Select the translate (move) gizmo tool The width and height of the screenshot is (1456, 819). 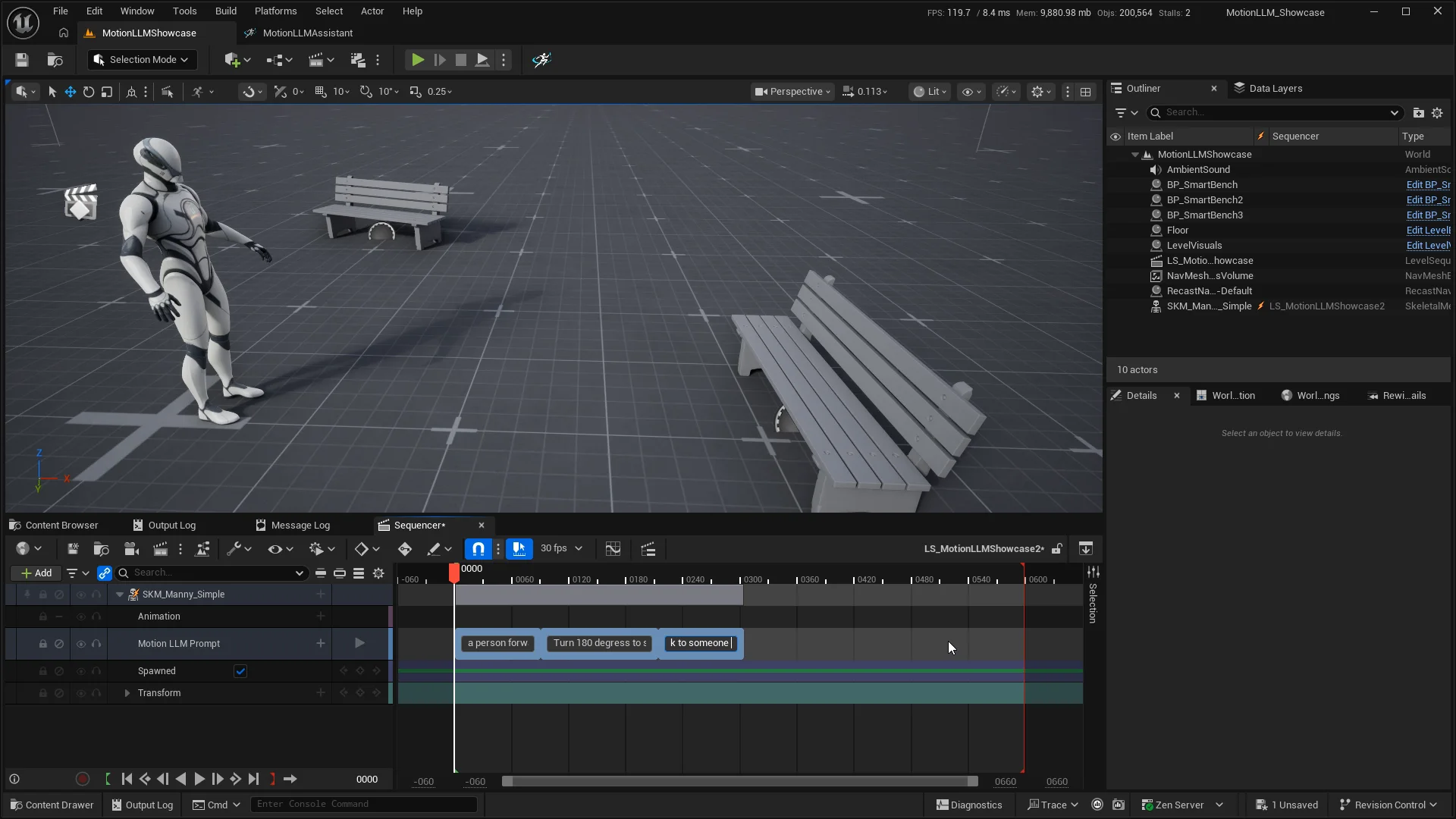pos(71,92)
